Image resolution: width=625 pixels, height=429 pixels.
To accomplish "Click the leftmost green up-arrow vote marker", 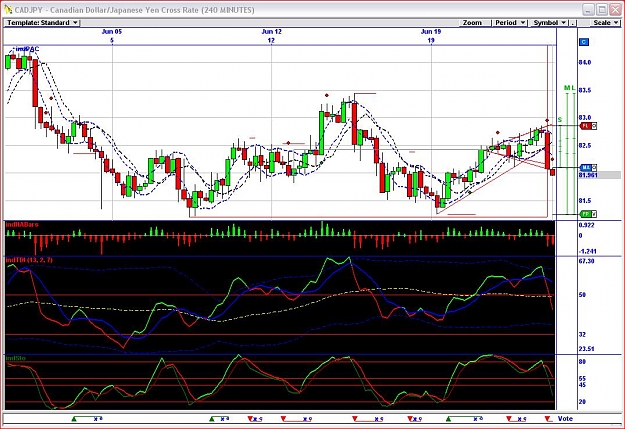I will 74,419.
